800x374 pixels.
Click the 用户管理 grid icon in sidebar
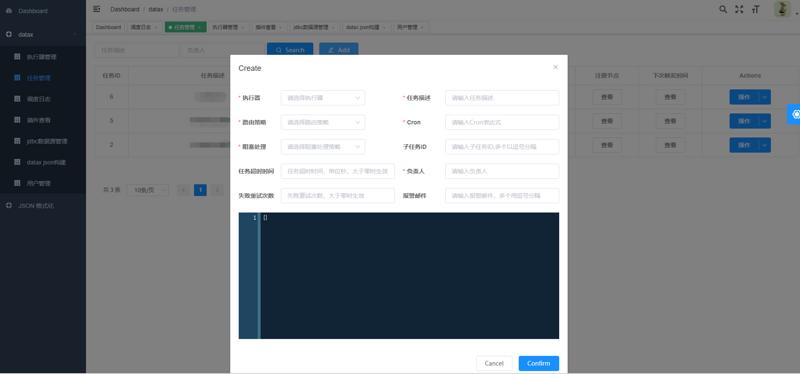click(x=17, y=183)
